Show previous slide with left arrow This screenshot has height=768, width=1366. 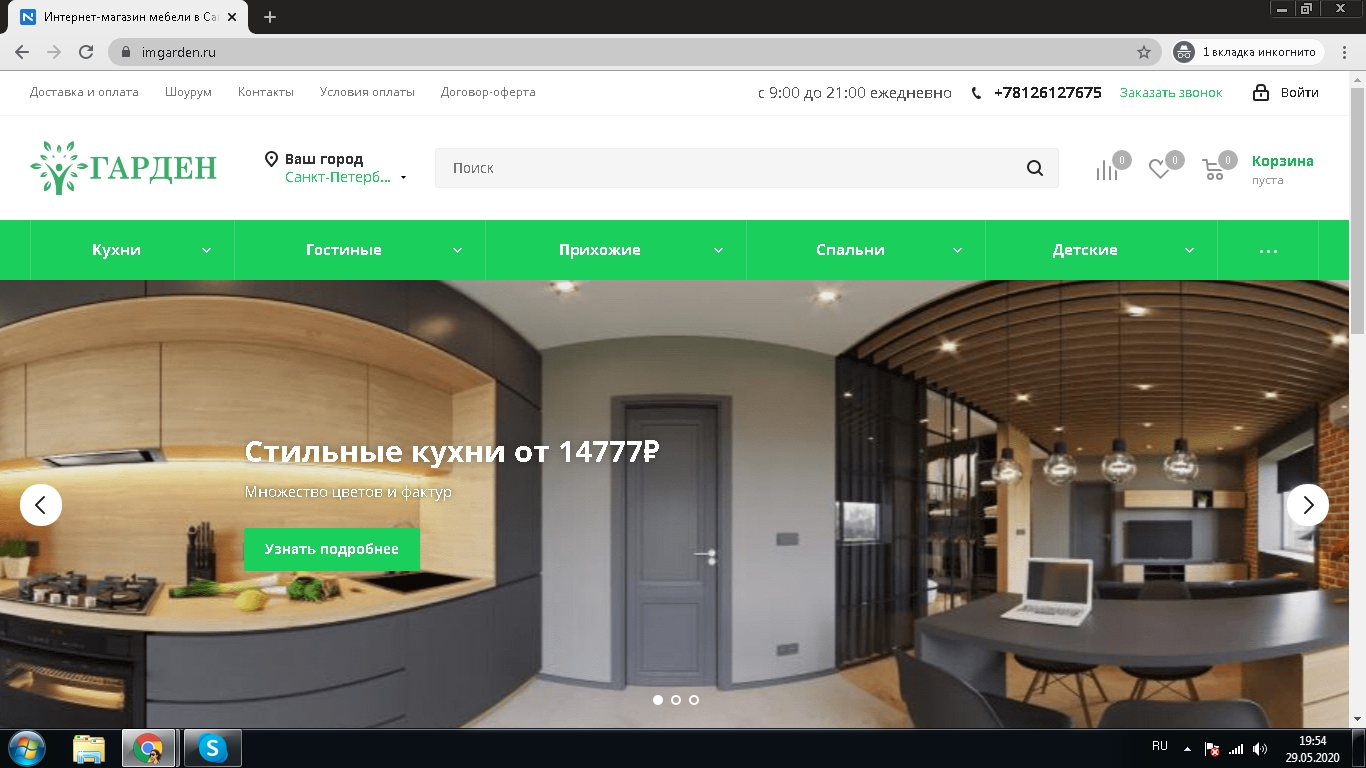pos(41,505)
